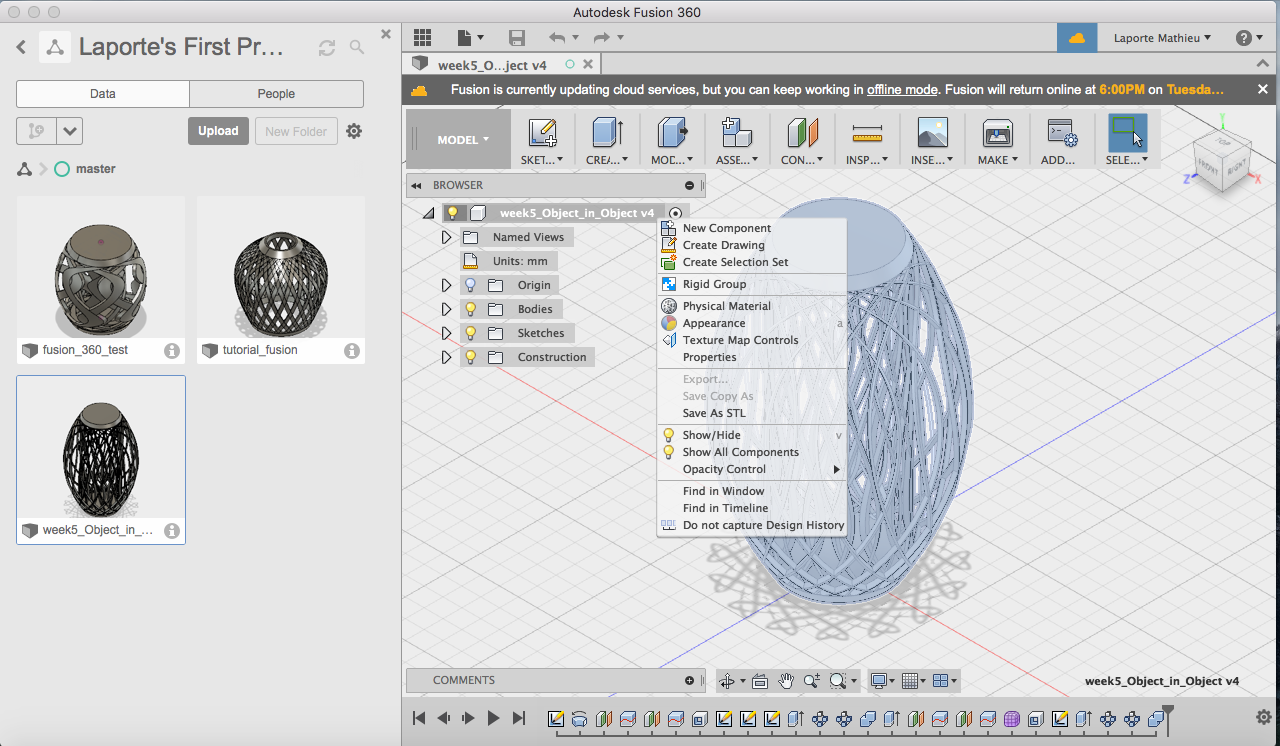Expand the Origin folder
Screen dimensions: 1280x746
[x=447, y=285]
